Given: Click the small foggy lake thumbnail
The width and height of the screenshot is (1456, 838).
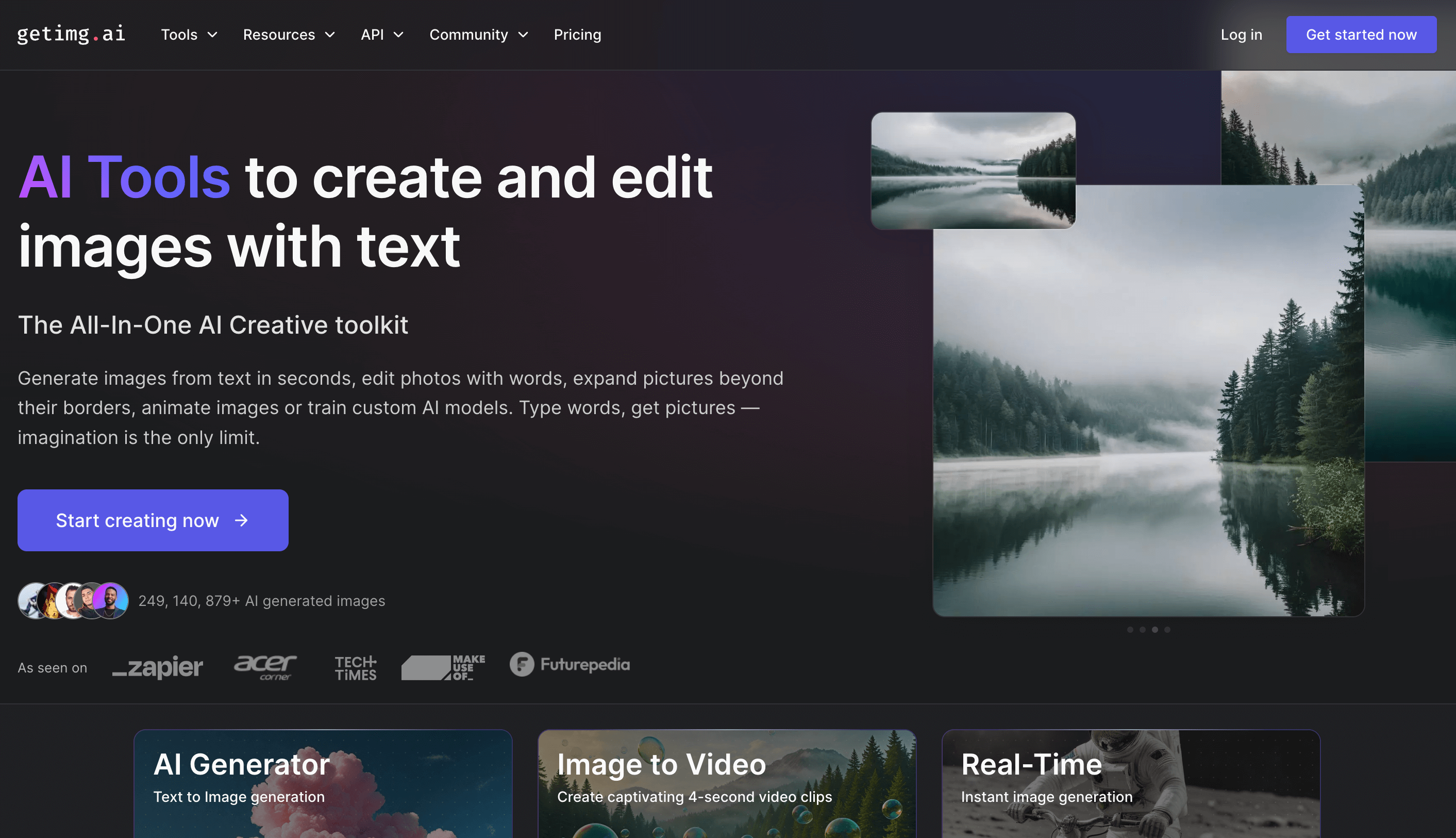Looking at the screenshot, I should pyautogui.click(x=973, y=170).
